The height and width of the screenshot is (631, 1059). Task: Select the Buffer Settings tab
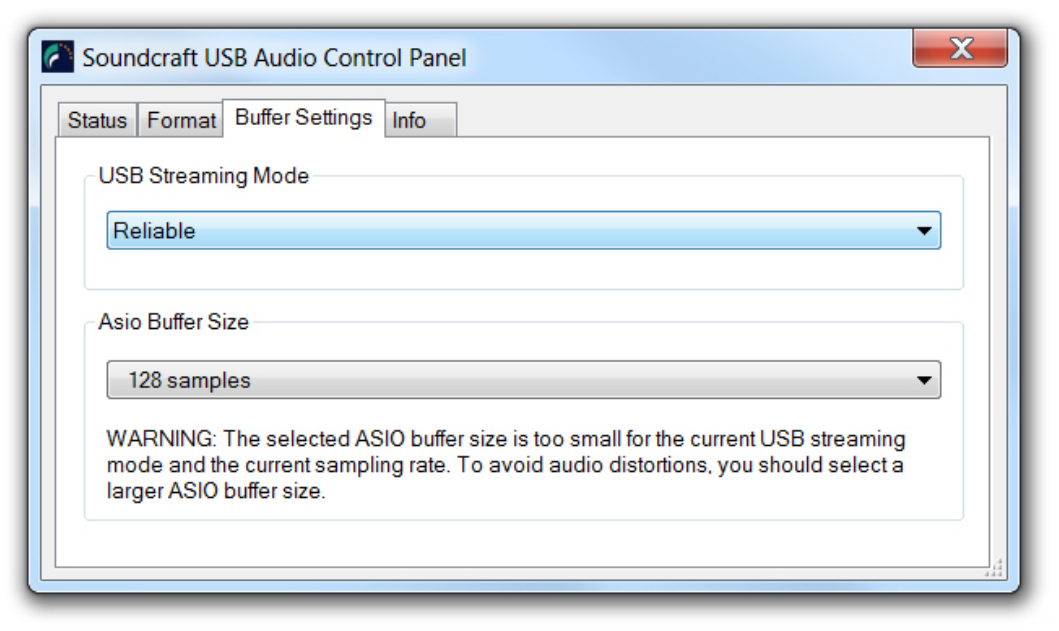click(303, 118)
